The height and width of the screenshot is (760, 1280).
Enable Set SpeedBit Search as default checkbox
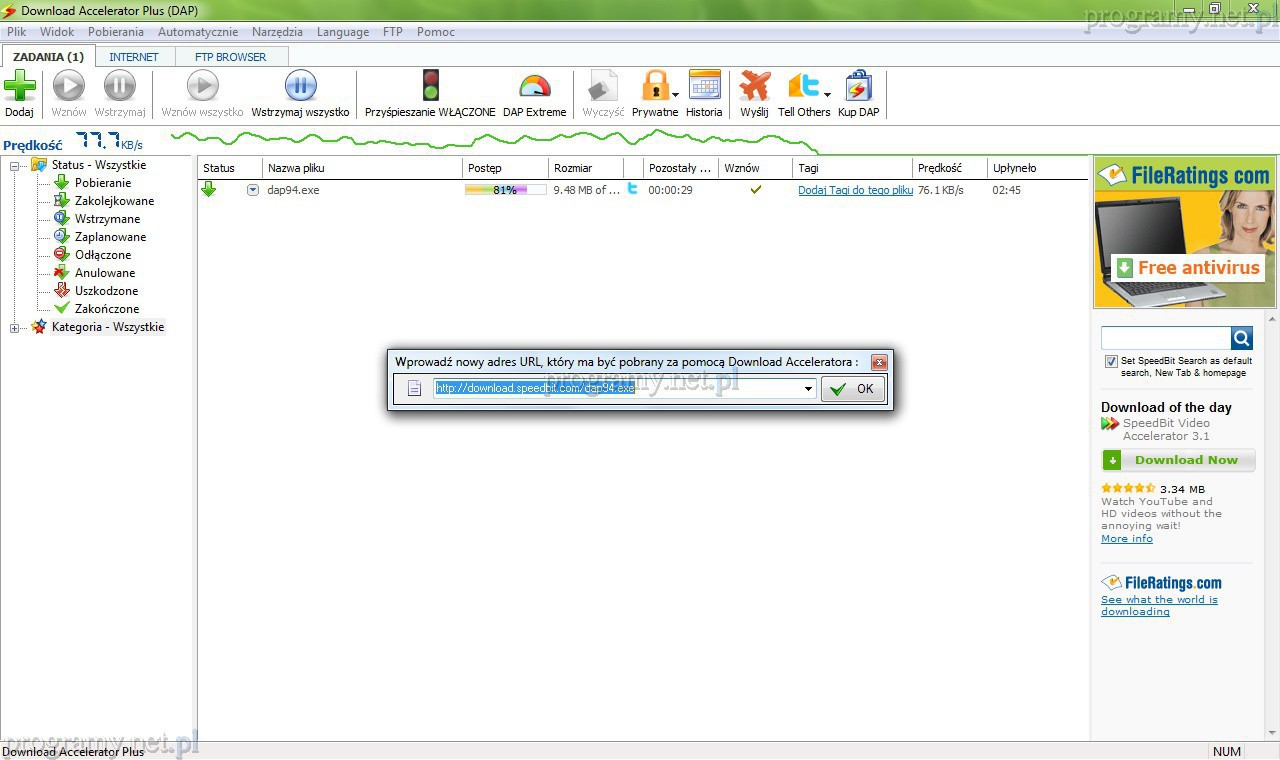tap(1111, 361)
